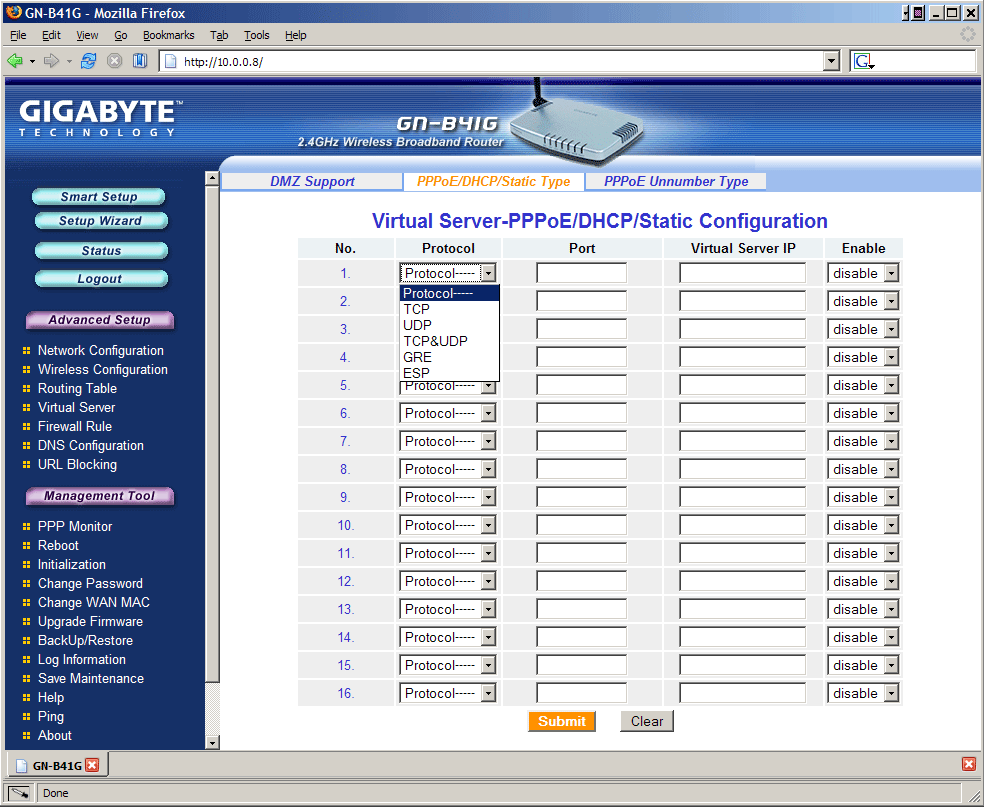The width and height of the screenshot is (984, 807).
Task: Open the Ping link
Action: 51,716
